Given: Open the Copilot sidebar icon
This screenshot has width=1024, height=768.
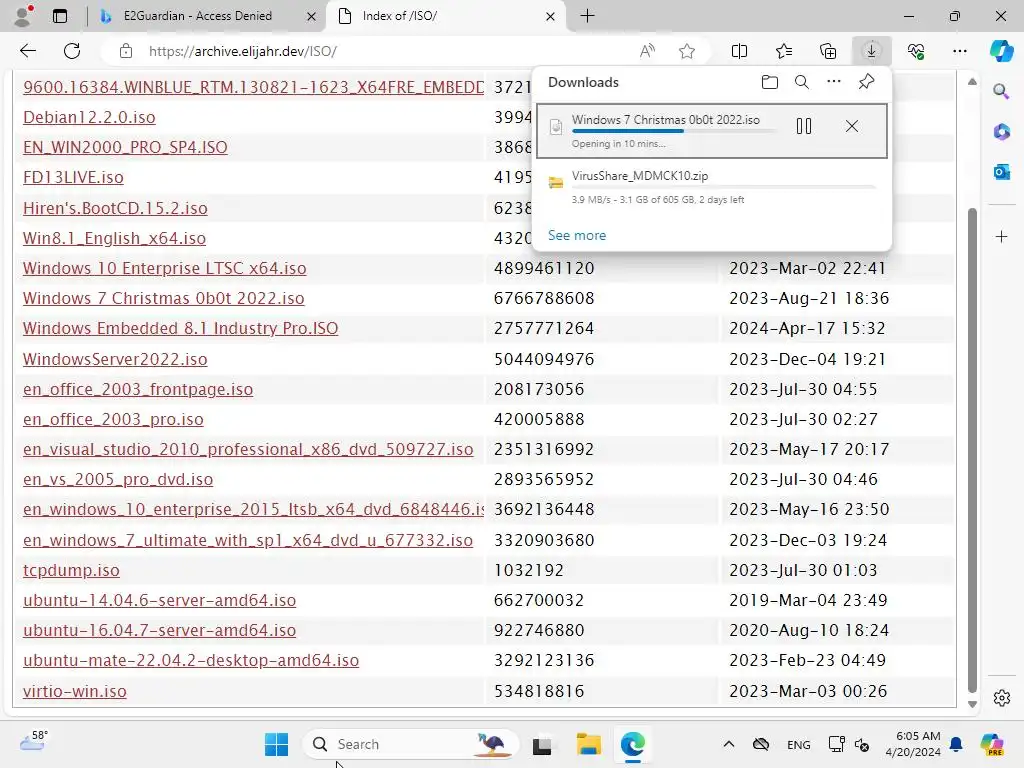Looking at the screenshot, I should 1001,51.
